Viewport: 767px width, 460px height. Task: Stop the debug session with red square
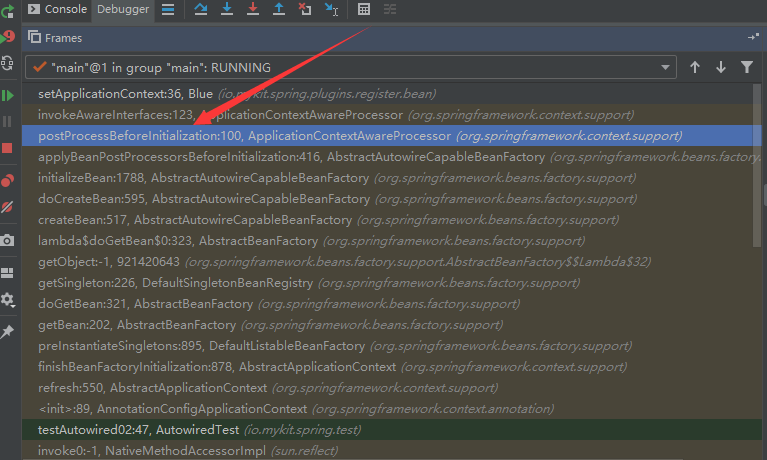tap(8, 148)
